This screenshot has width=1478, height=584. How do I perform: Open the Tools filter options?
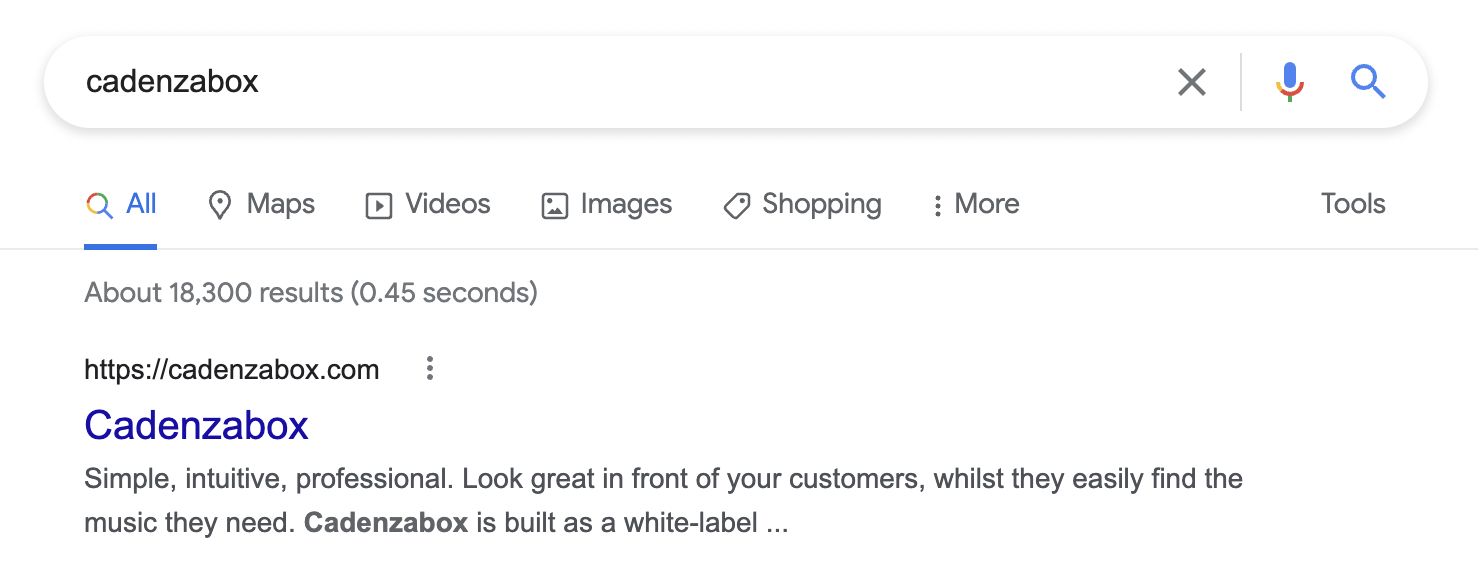(1352, 204)
